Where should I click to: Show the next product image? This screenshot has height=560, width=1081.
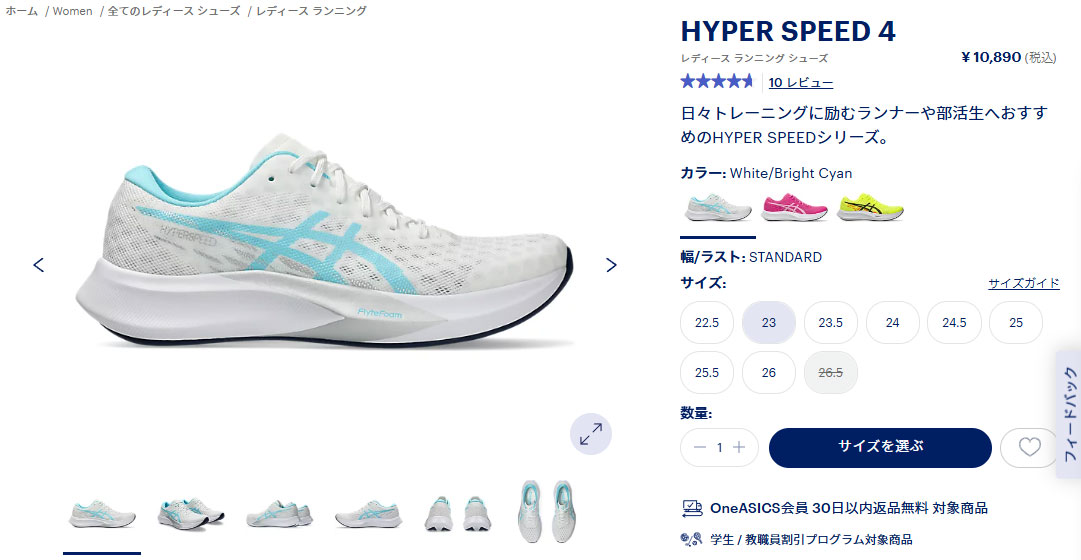coord(611,265)
